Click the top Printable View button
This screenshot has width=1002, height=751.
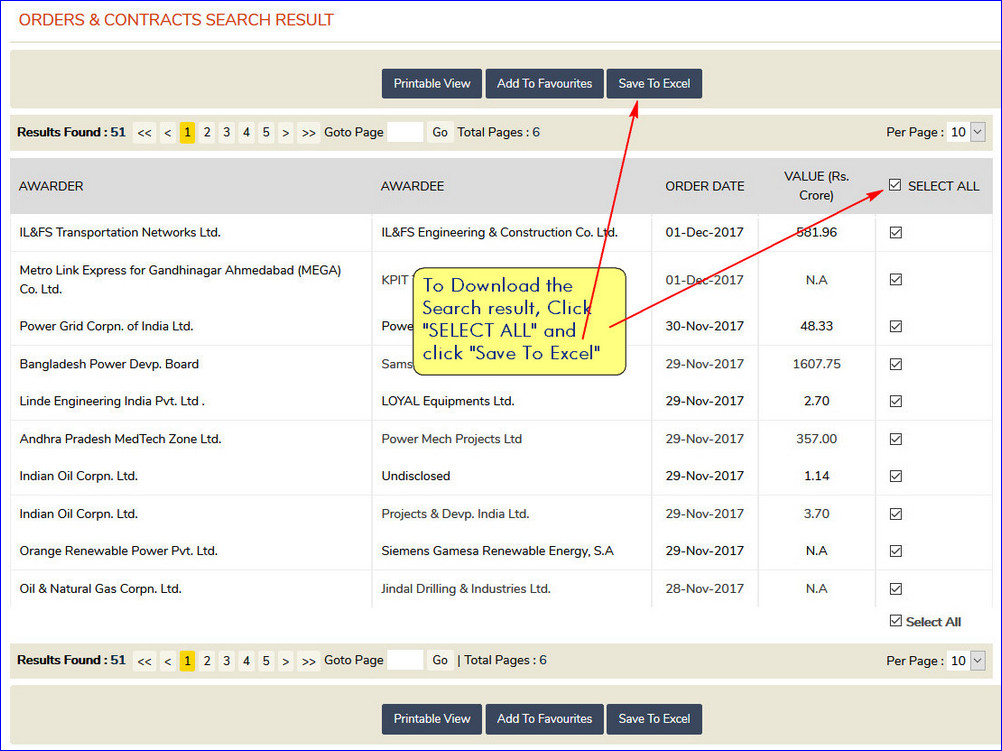click(432, 84)
